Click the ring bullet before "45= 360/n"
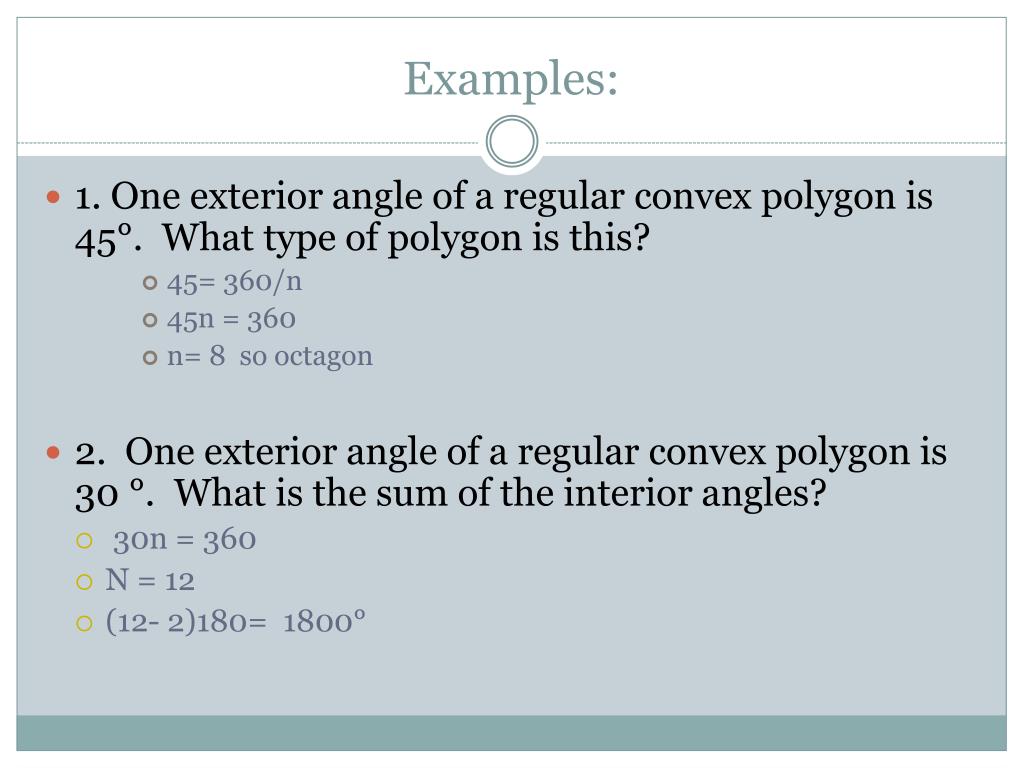The width and height of the screenshot is (1024, 768). tap(150, 283)
